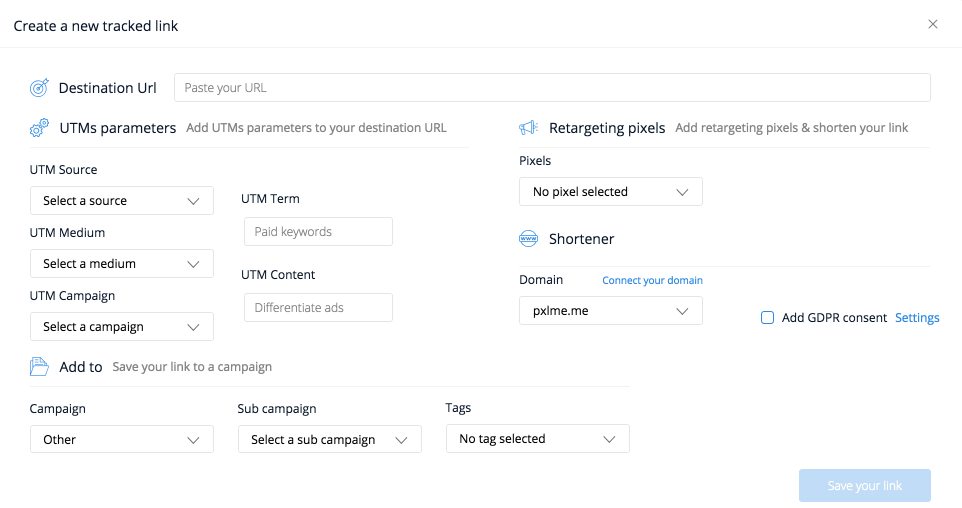Focus the Destination Url input field
Screen dimensions: 962x508
click(552, 88)
